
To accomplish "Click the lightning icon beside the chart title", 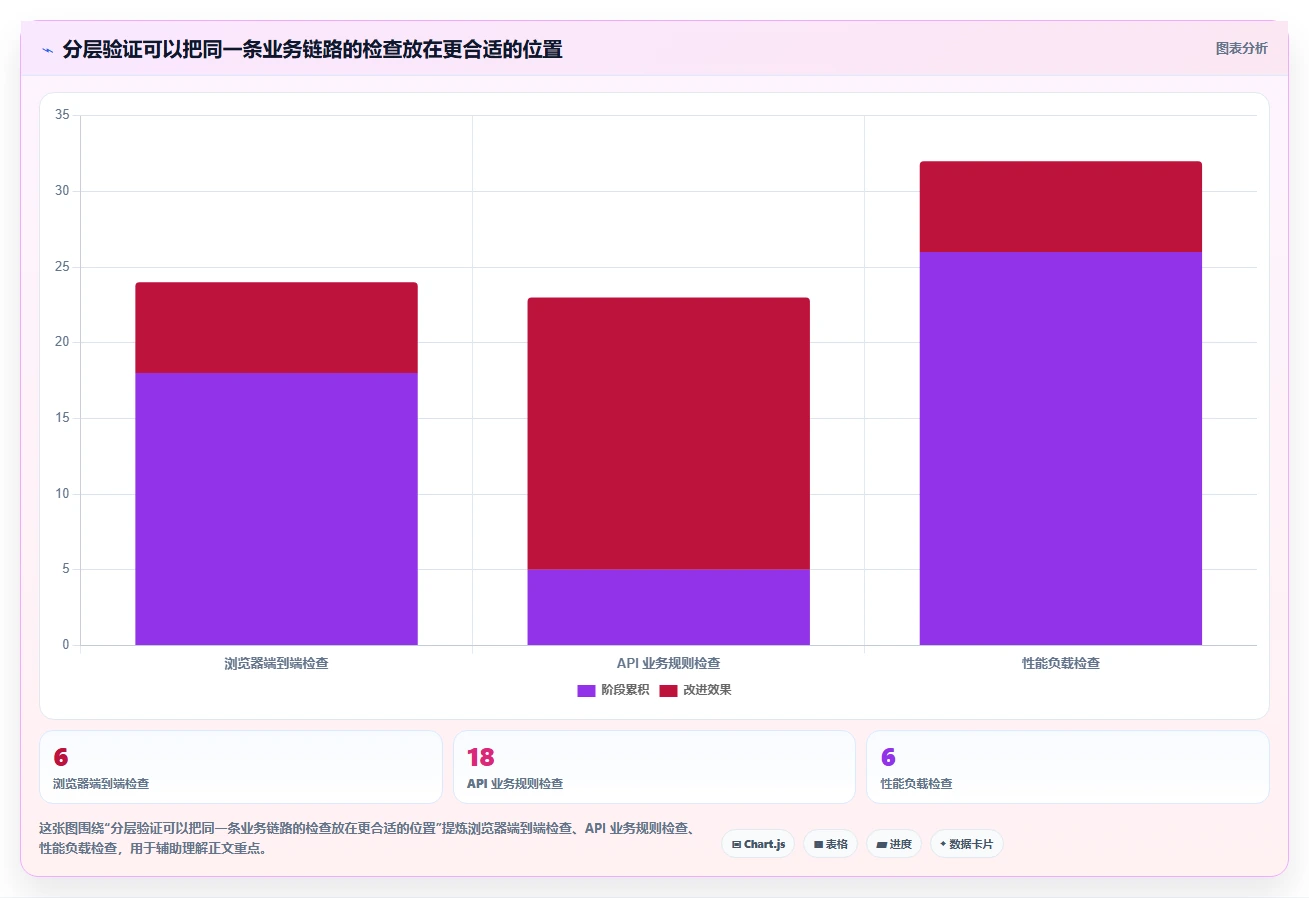I will click(47, 50).
